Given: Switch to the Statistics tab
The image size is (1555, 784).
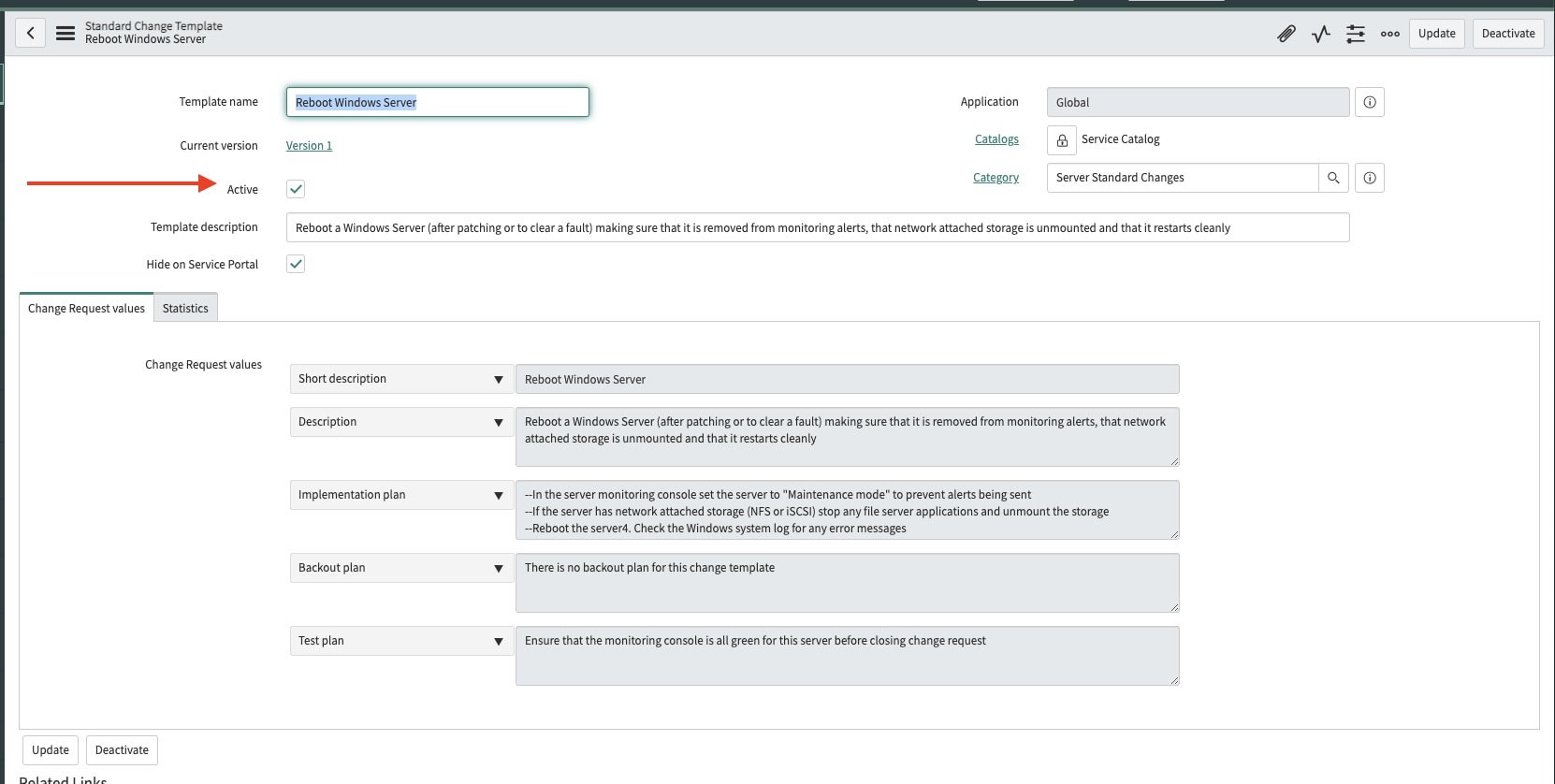Looking at the screenshot, I should 185,308.
